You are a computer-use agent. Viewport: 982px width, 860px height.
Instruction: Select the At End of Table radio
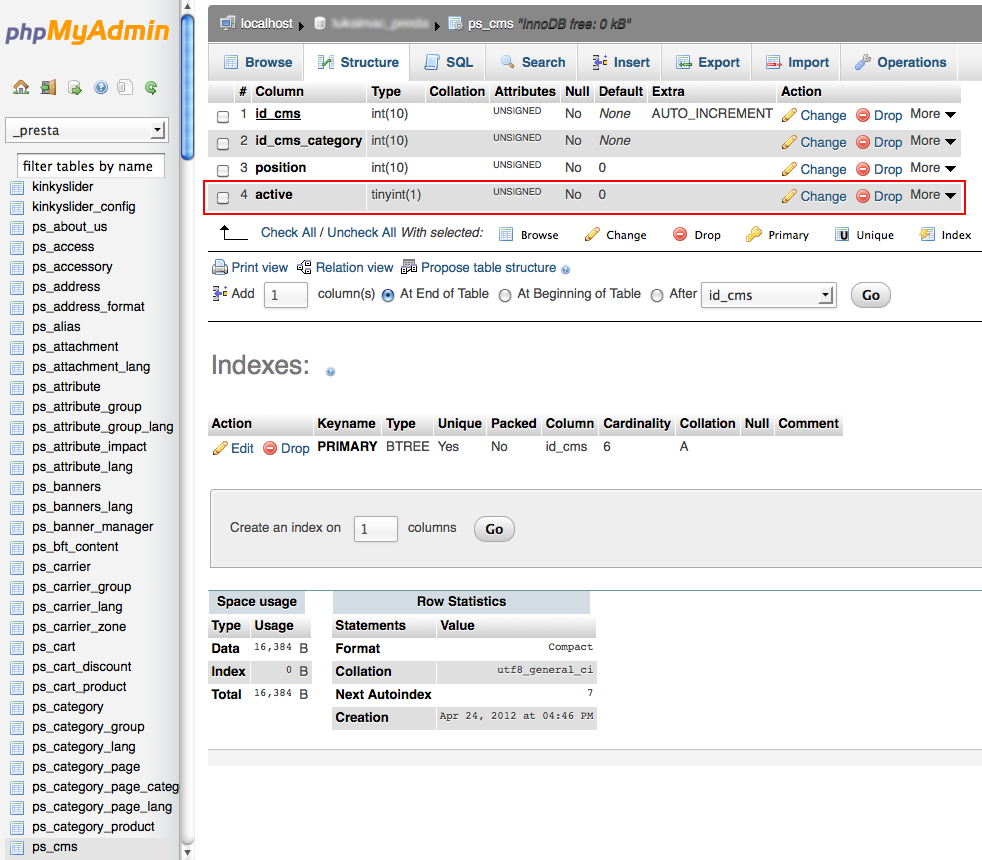point(388,295)
